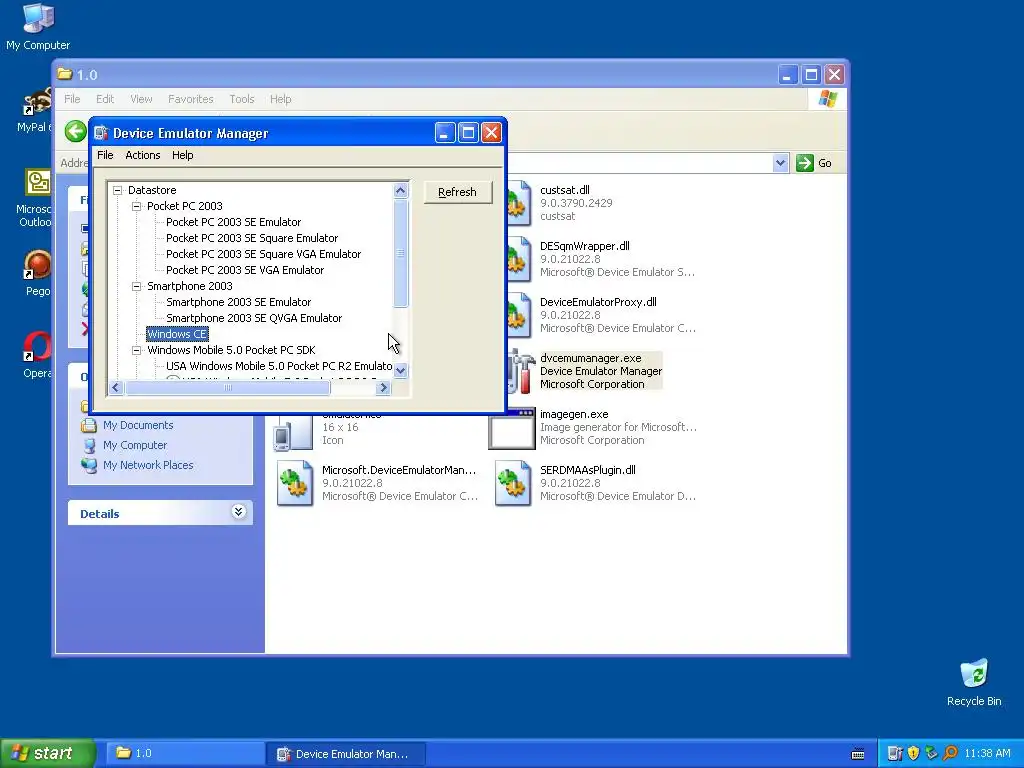This screenshot has height=768, width=1024.
Task: Open the Actions menu
Action: tap(142, 155)
